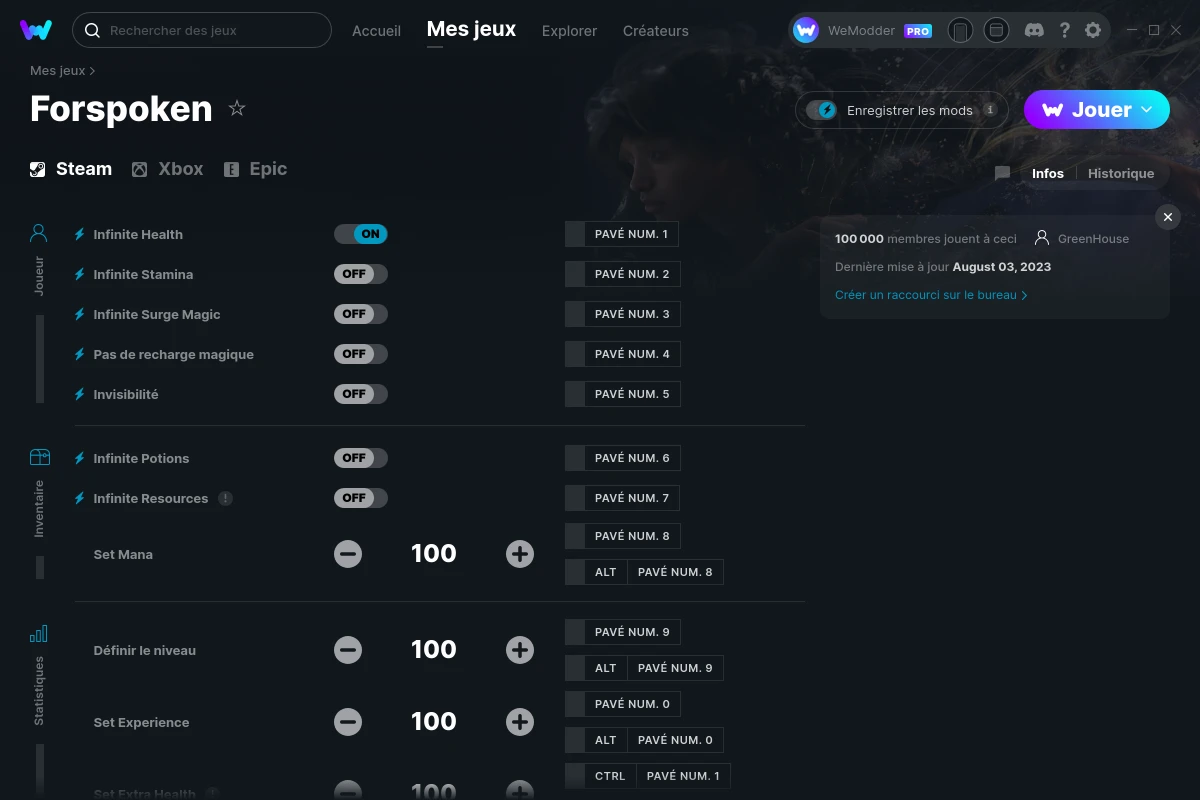
Task: Decrease Définir le niveau with minus
Action: point(348,650)
